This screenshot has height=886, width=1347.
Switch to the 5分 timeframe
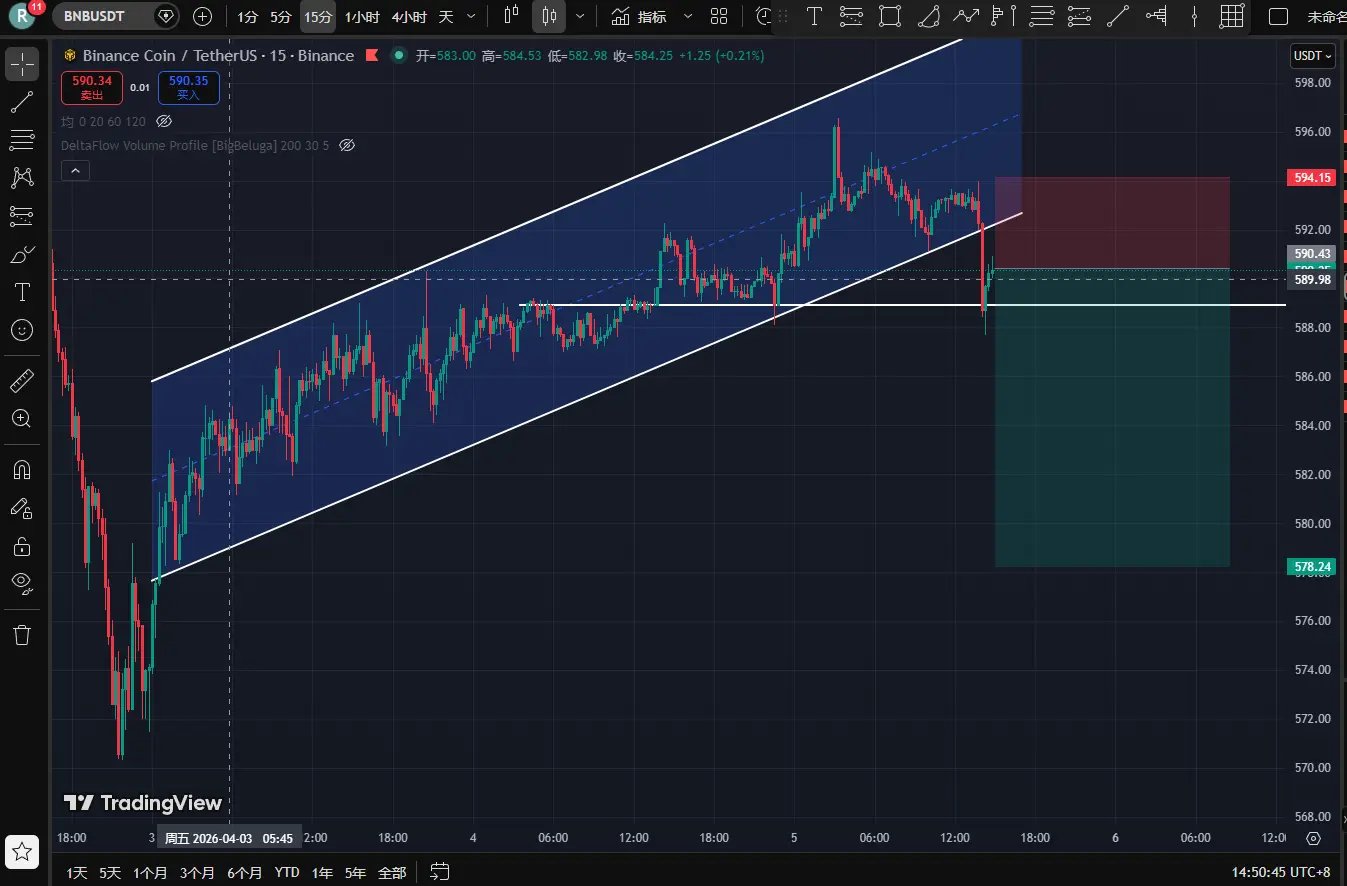[x=282, y=16]
